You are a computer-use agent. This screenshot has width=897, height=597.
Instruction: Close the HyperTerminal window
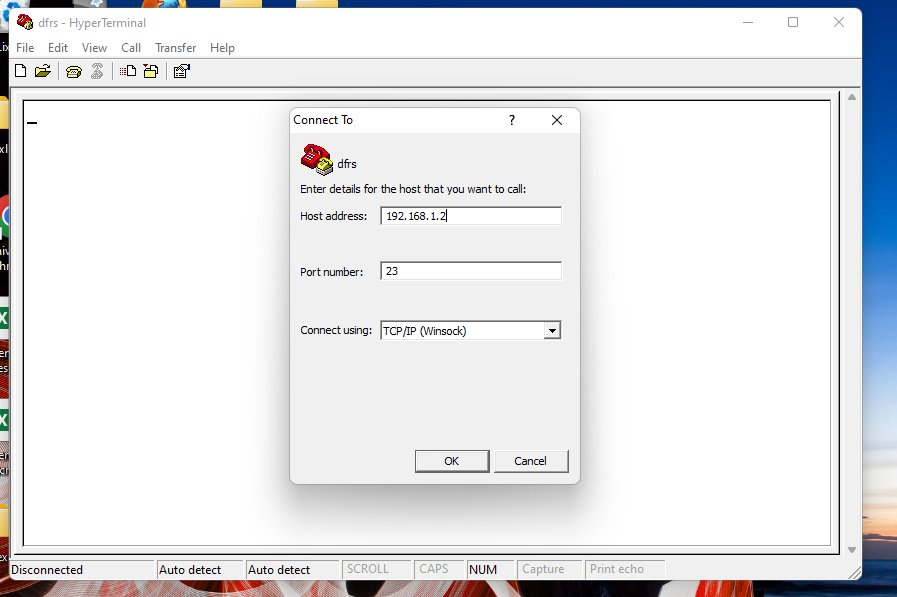tap(839, 22)
